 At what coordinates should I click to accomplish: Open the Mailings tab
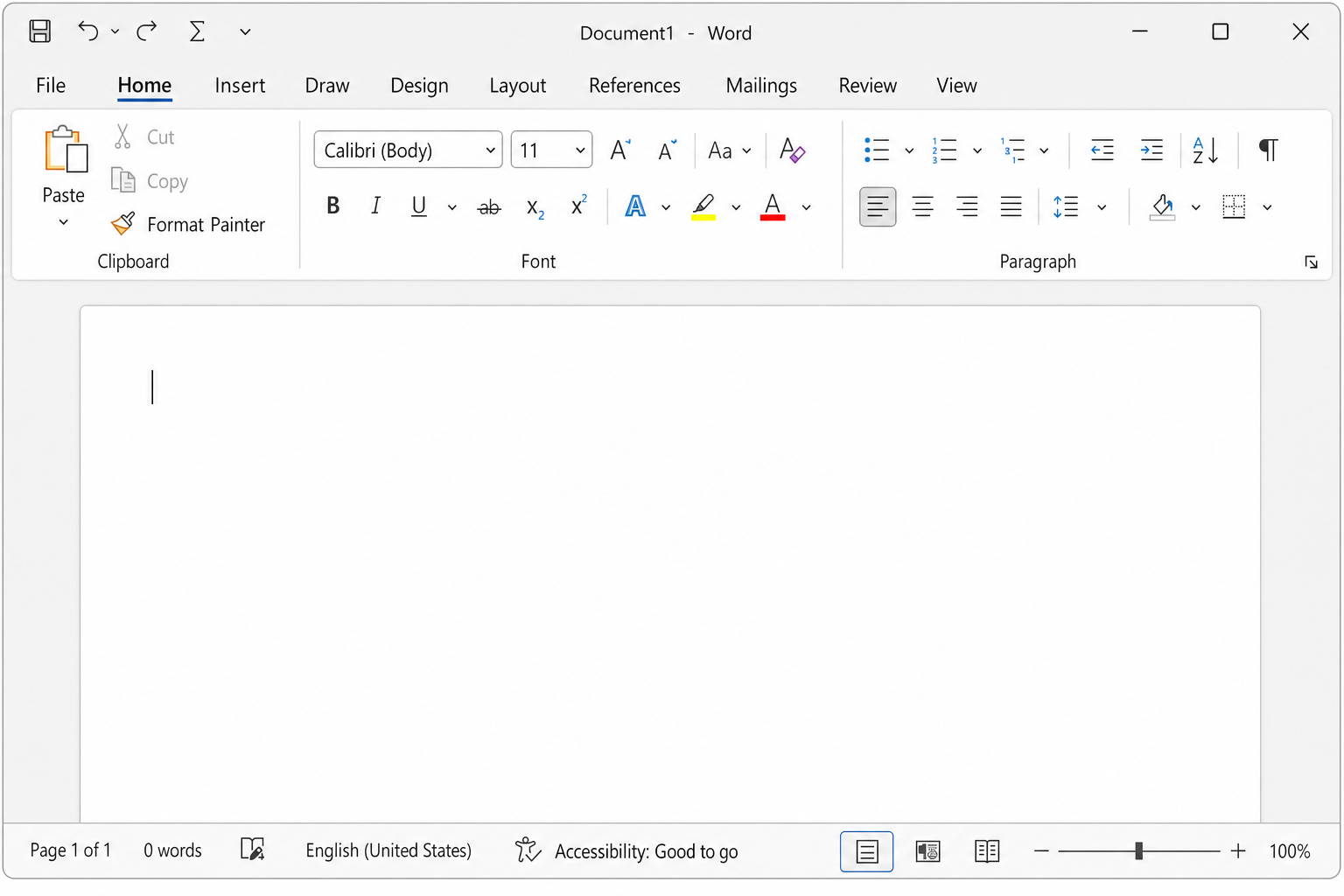[761, 86]
